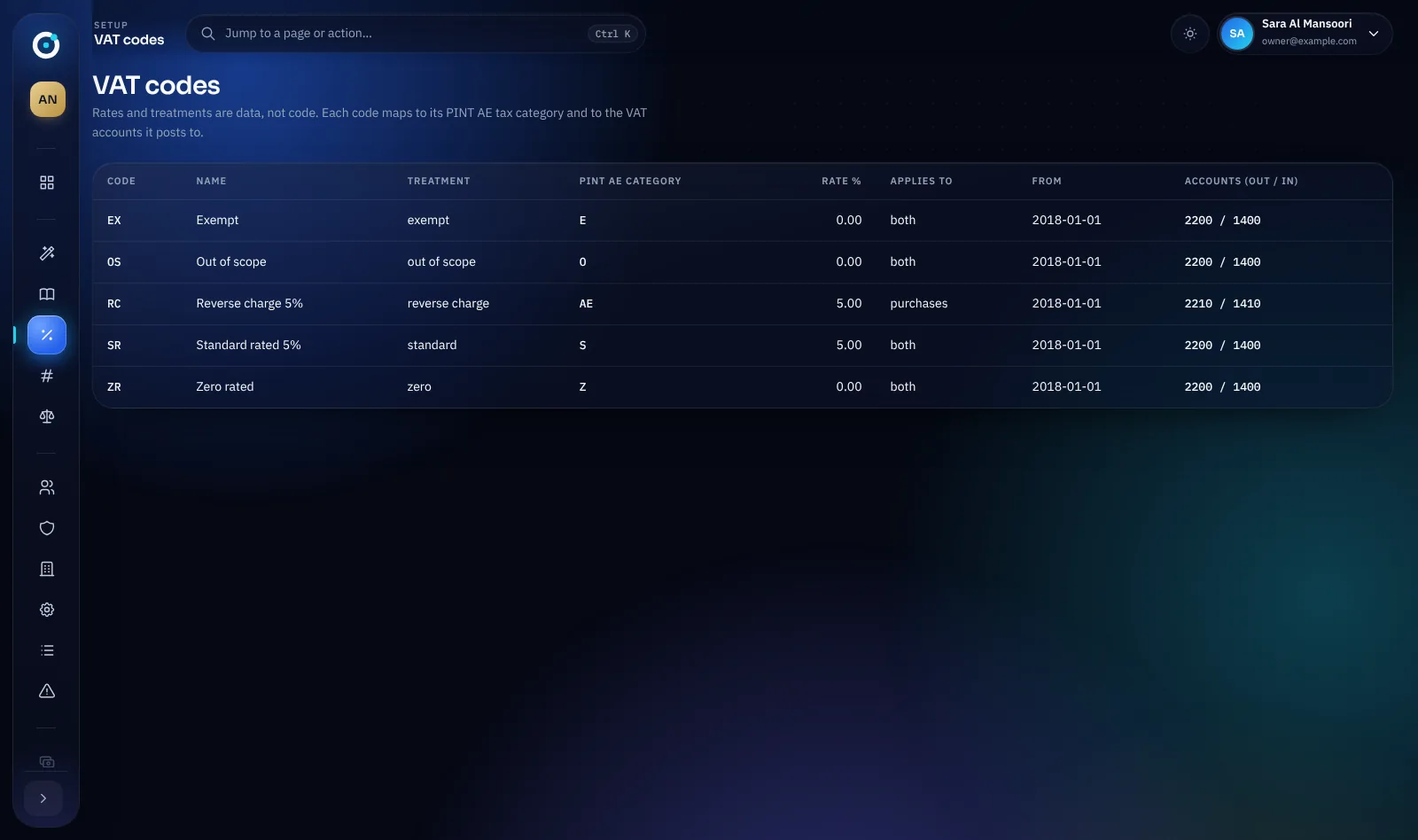Select the Reverse charge 5% row
This screenshot has height=840, width=1418.
pyautogui.click(x=743, y=304)
